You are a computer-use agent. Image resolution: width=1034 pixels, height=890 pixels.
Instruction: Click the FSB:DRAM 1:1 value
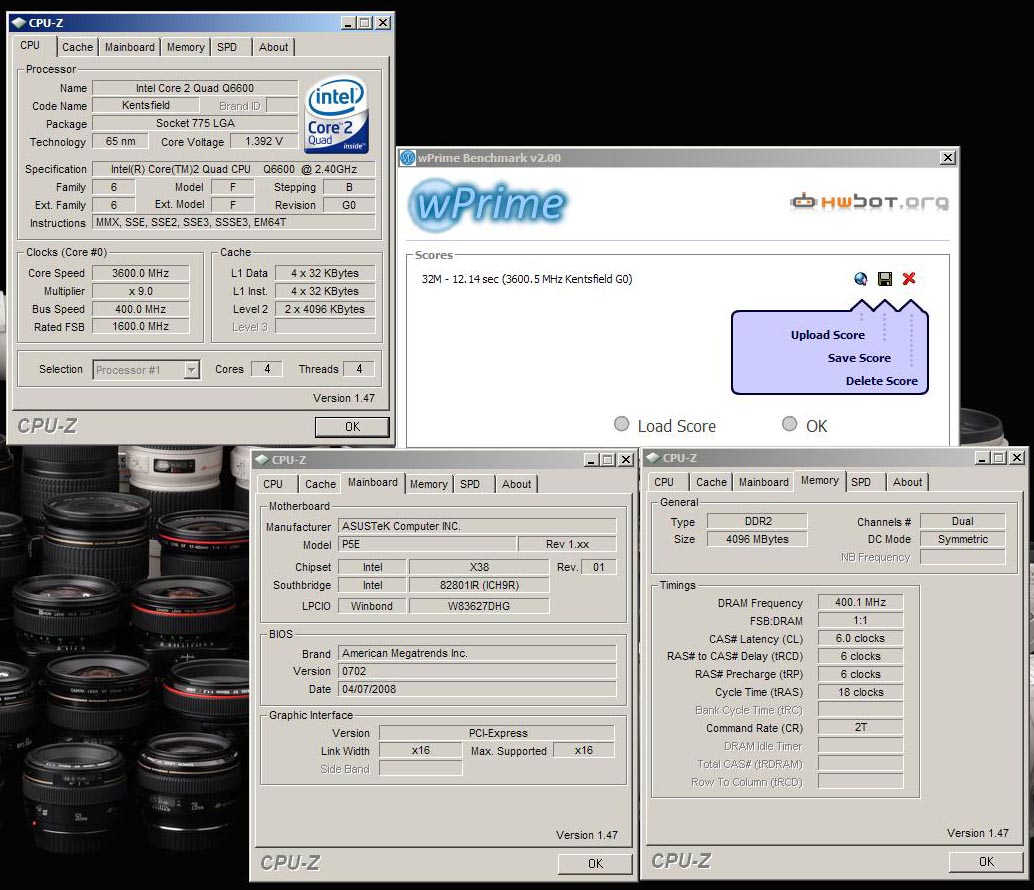click(x=860, y=620)
